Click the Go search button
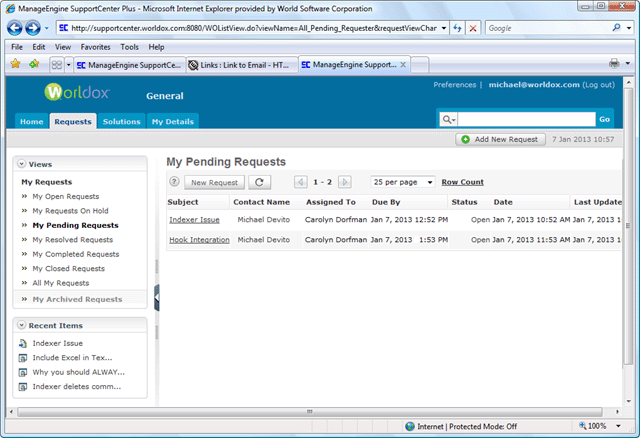This screenshot has height=438, width=640. [x=604, y=119]
